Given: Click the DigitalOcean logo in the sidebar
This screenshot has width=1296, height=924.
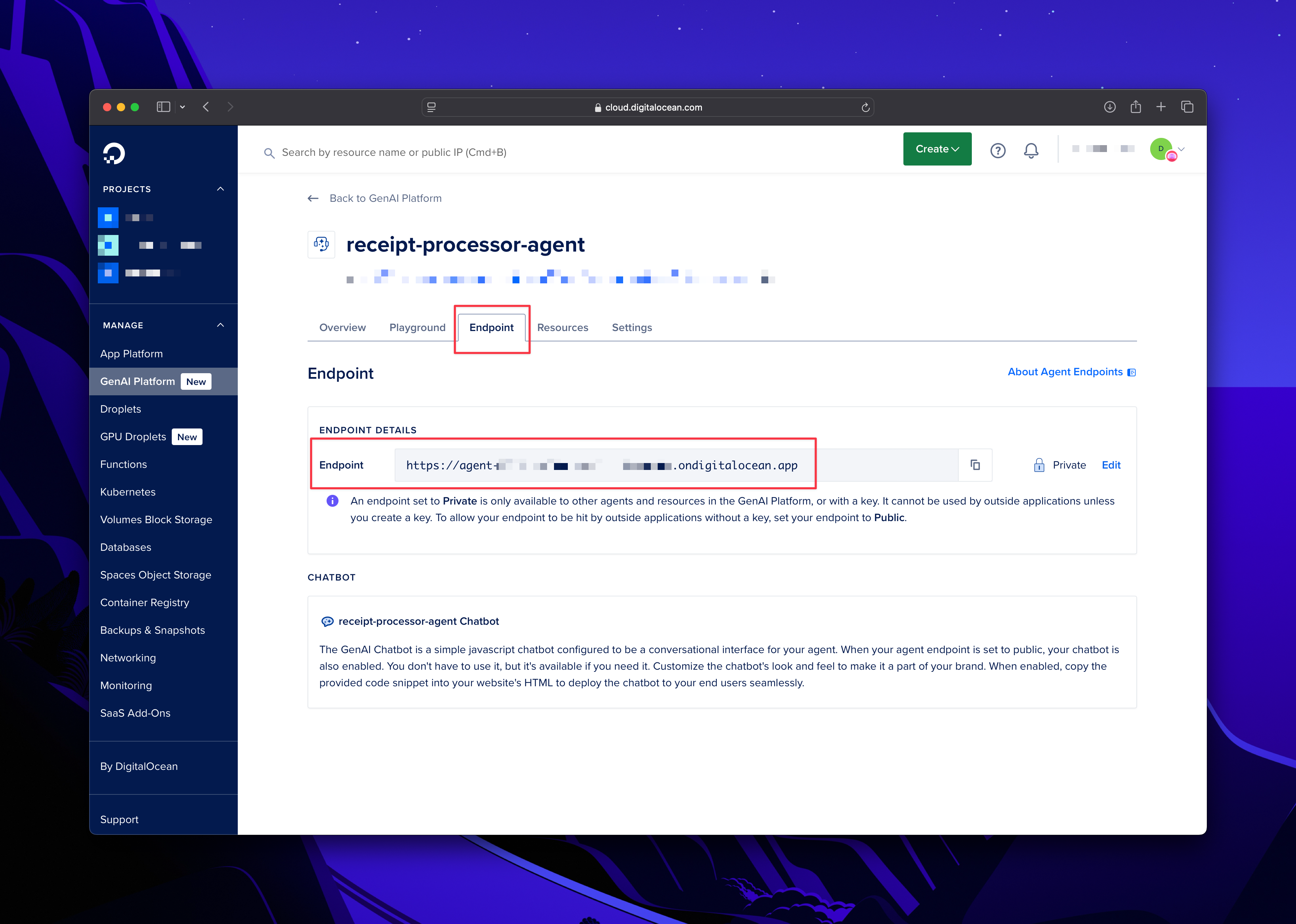Looking at the screenshot, I should click(x=114, y=153).
